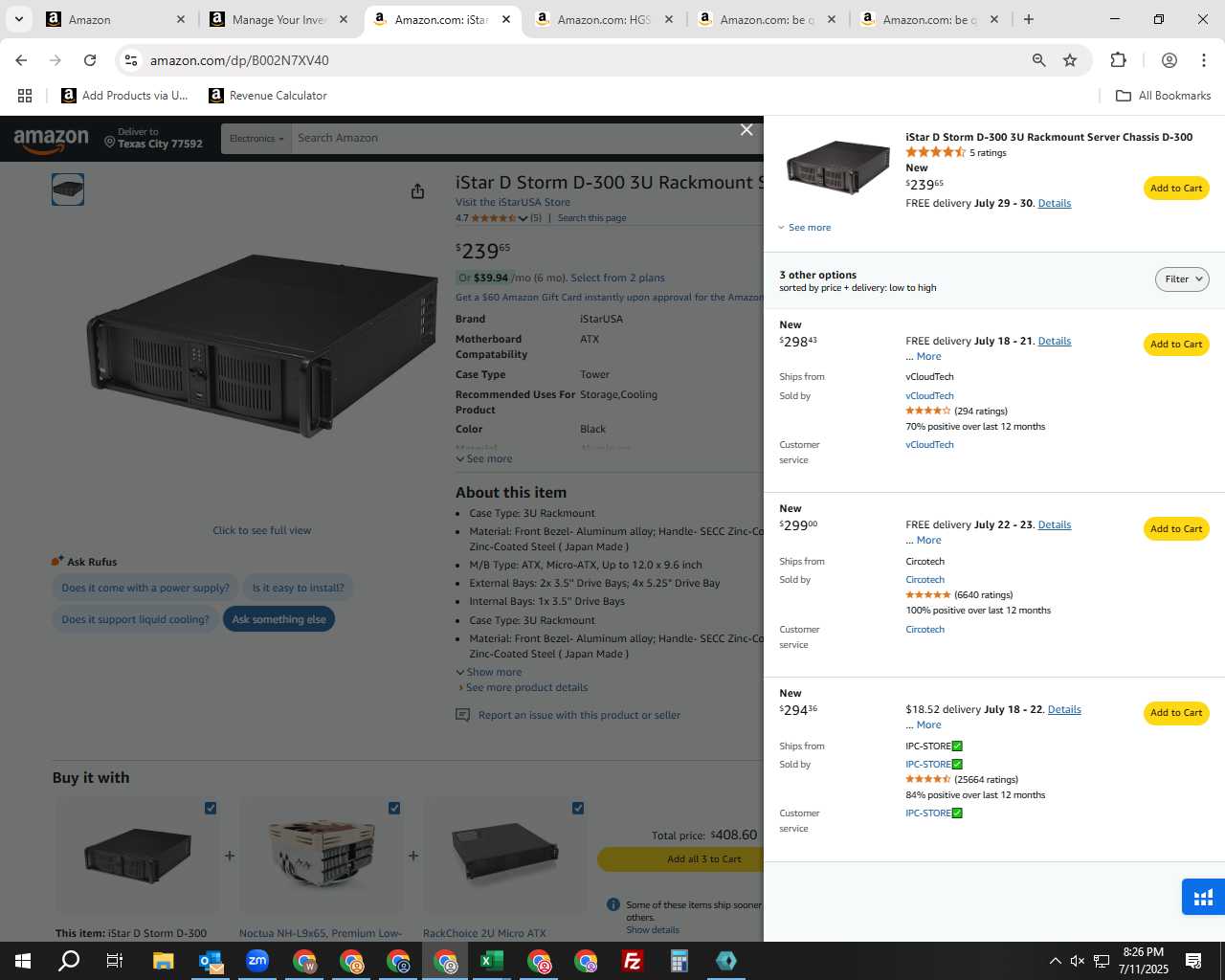Open Circotech seller link under Sold by

(925, 580)
